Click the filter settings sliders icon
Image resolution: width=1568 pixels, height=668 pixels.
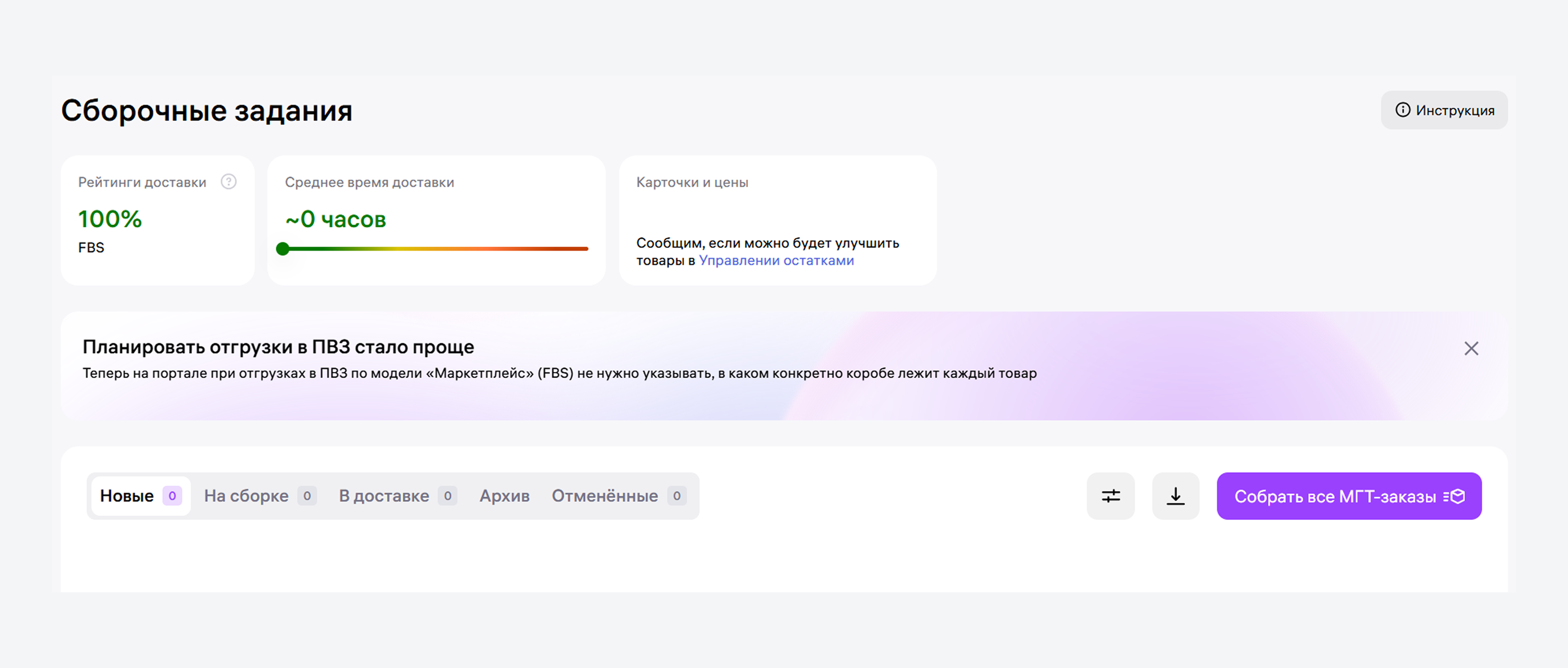point(1110,496)
